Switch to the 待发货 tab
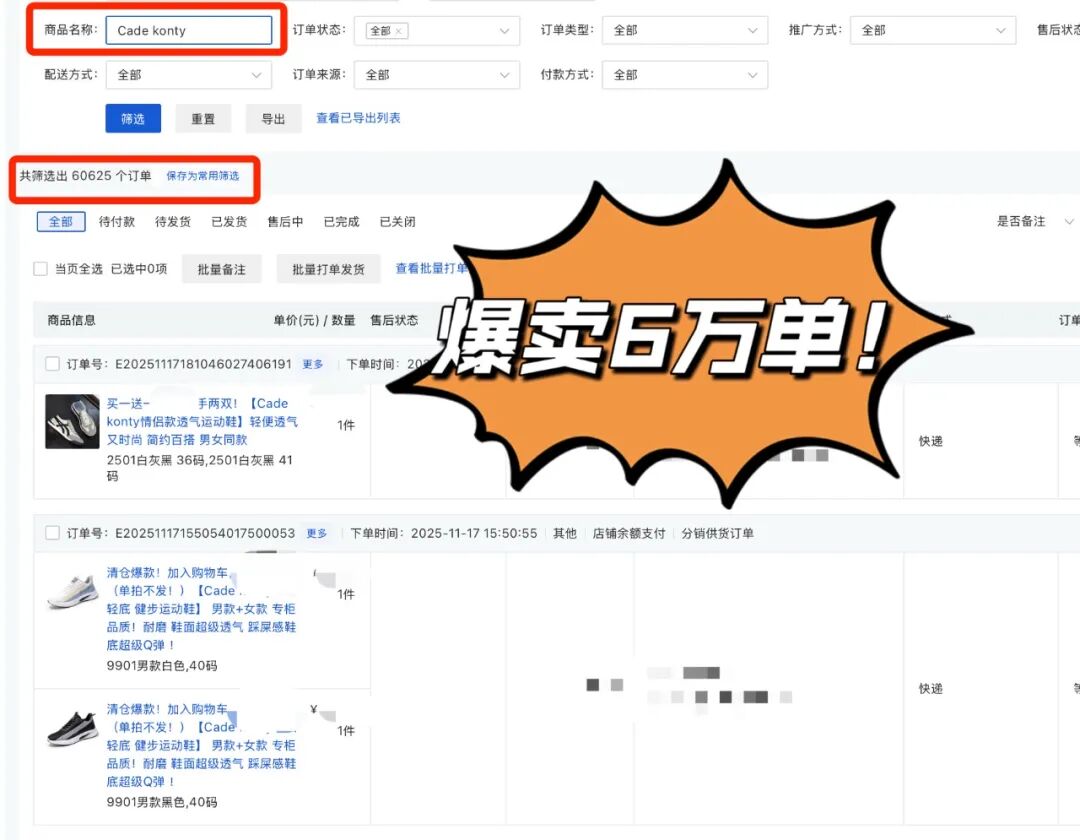The image size is (1080, 840). (x=173, y=221)
